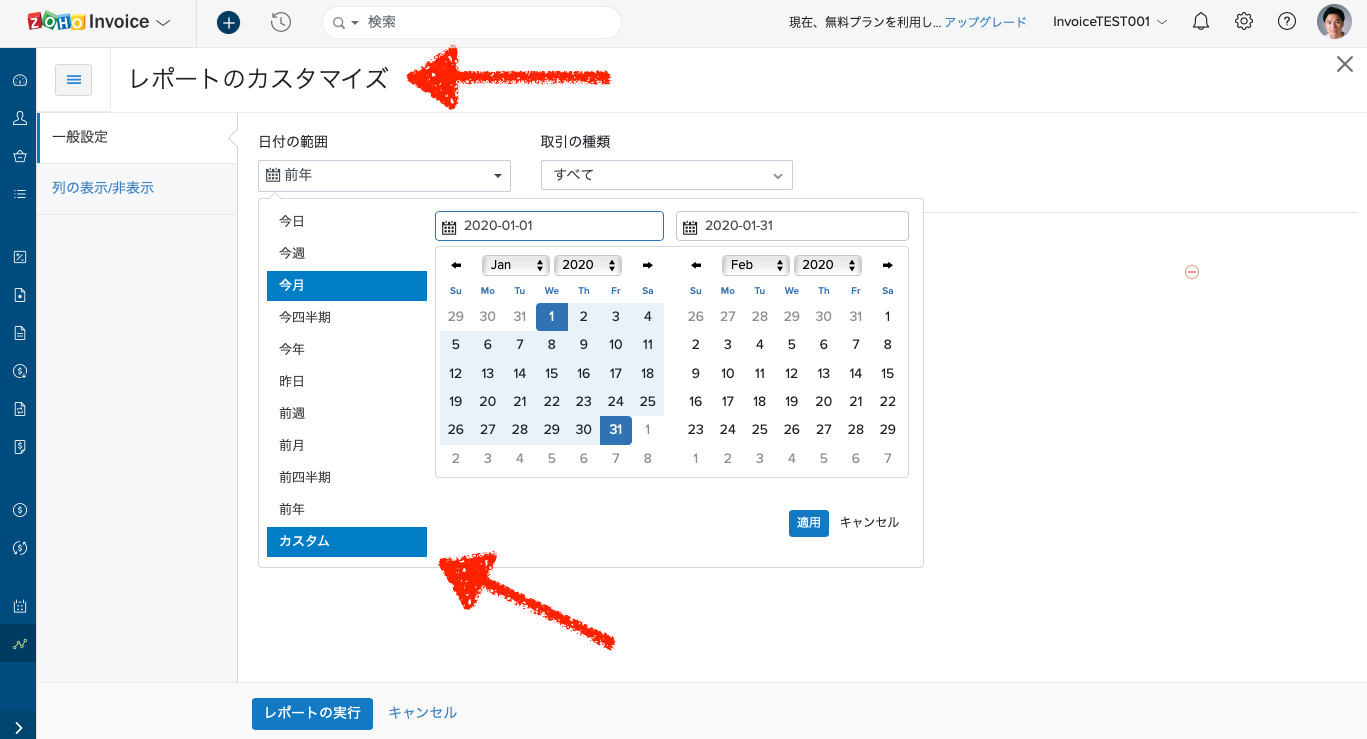The width and height of the screenshot is (1367, 739).
Task: Click キャンセル in the date picker
Action: coord(869,523)
